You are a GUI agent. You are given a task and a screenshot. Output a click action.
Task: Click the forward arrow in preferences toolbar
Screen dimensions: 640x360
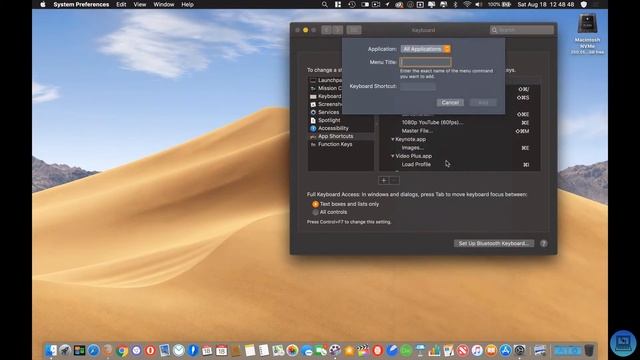click(x=338, y=30)
